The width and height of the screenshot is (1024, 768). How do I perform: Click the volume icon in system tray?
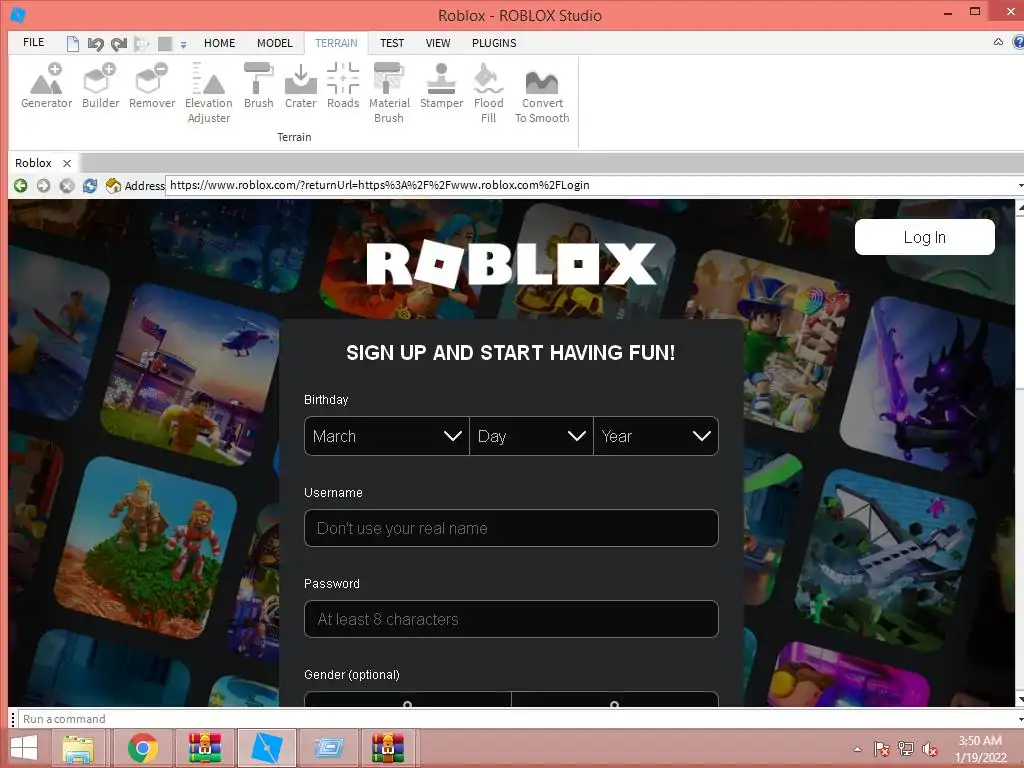(x=929, y=749)
